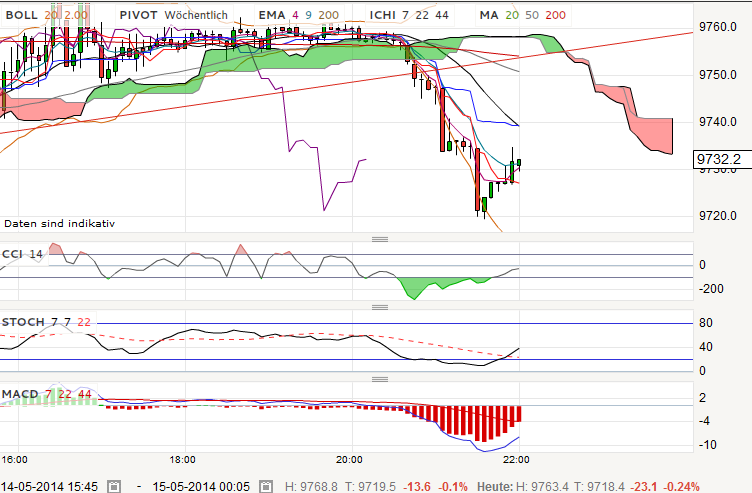
Task: Click the grip handle above the CCI panel
Action: [380, 239]
